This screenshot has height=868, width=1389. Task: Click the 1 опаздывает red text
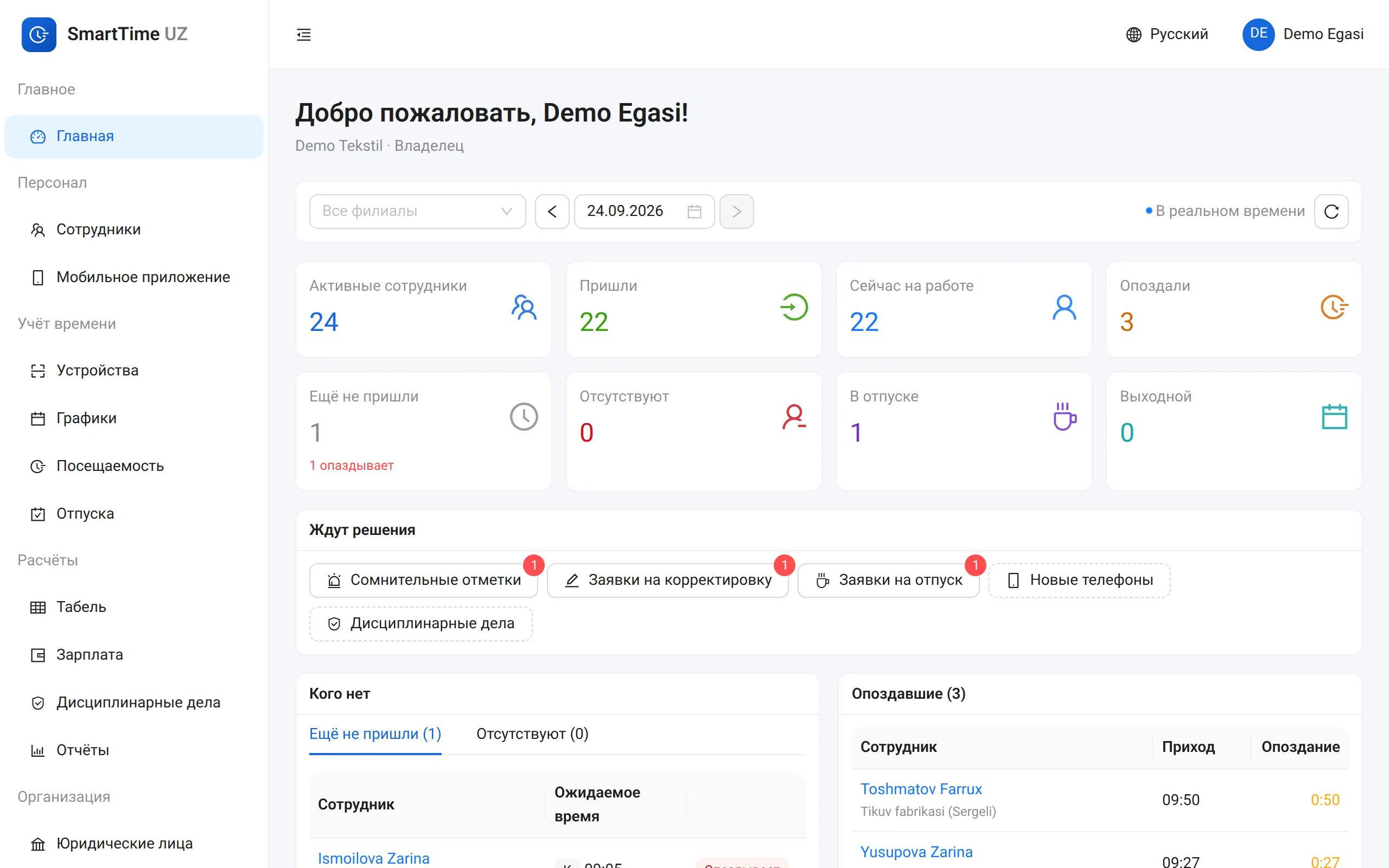pyautogui.click(x=351, y=465)
